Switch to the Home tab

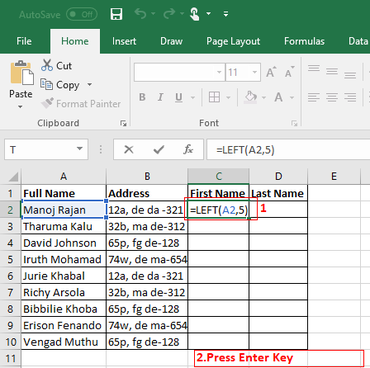click(75, 41)
